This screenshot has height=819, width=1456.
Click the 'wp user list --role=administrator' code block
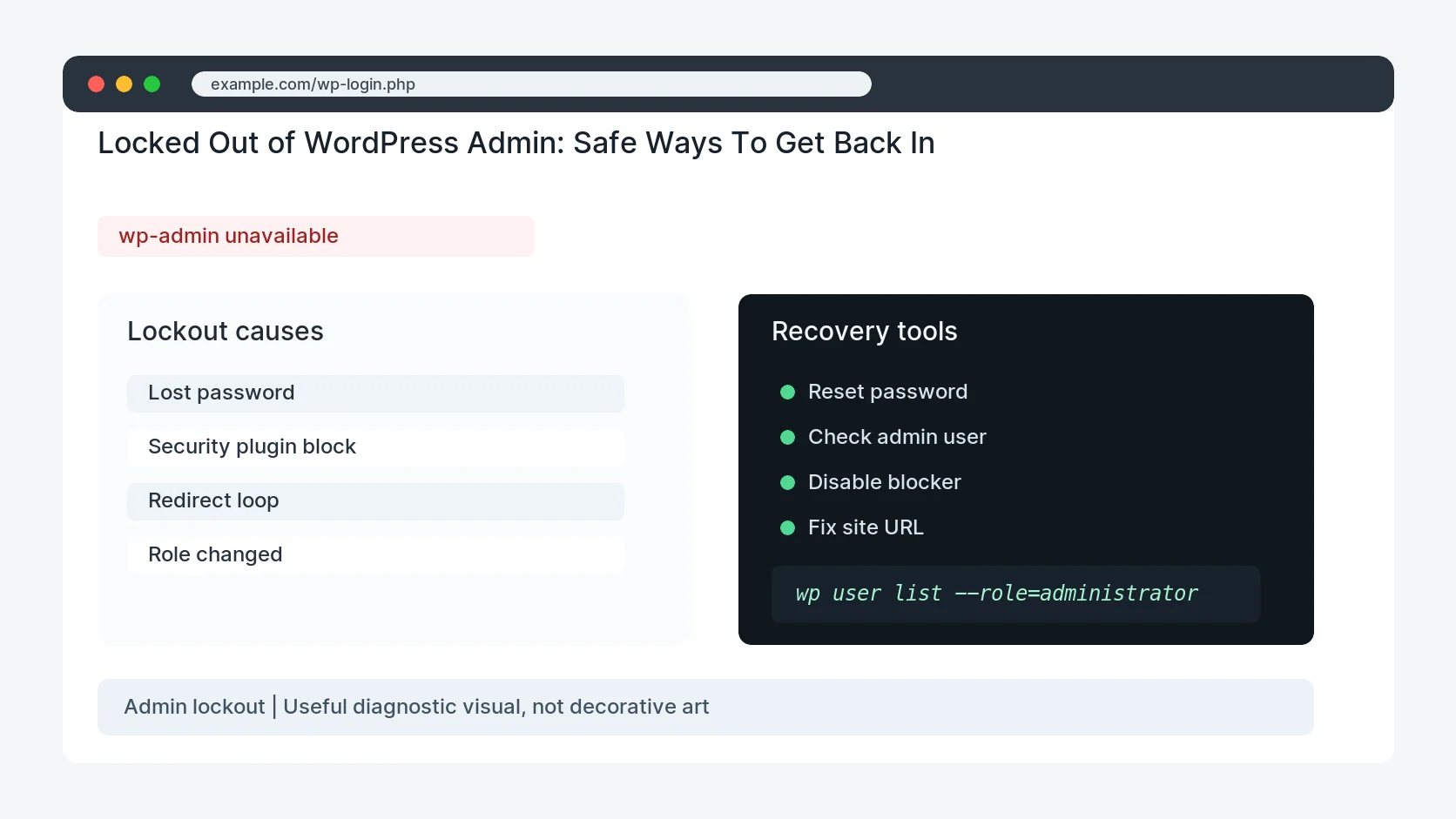coord(1015,594)
